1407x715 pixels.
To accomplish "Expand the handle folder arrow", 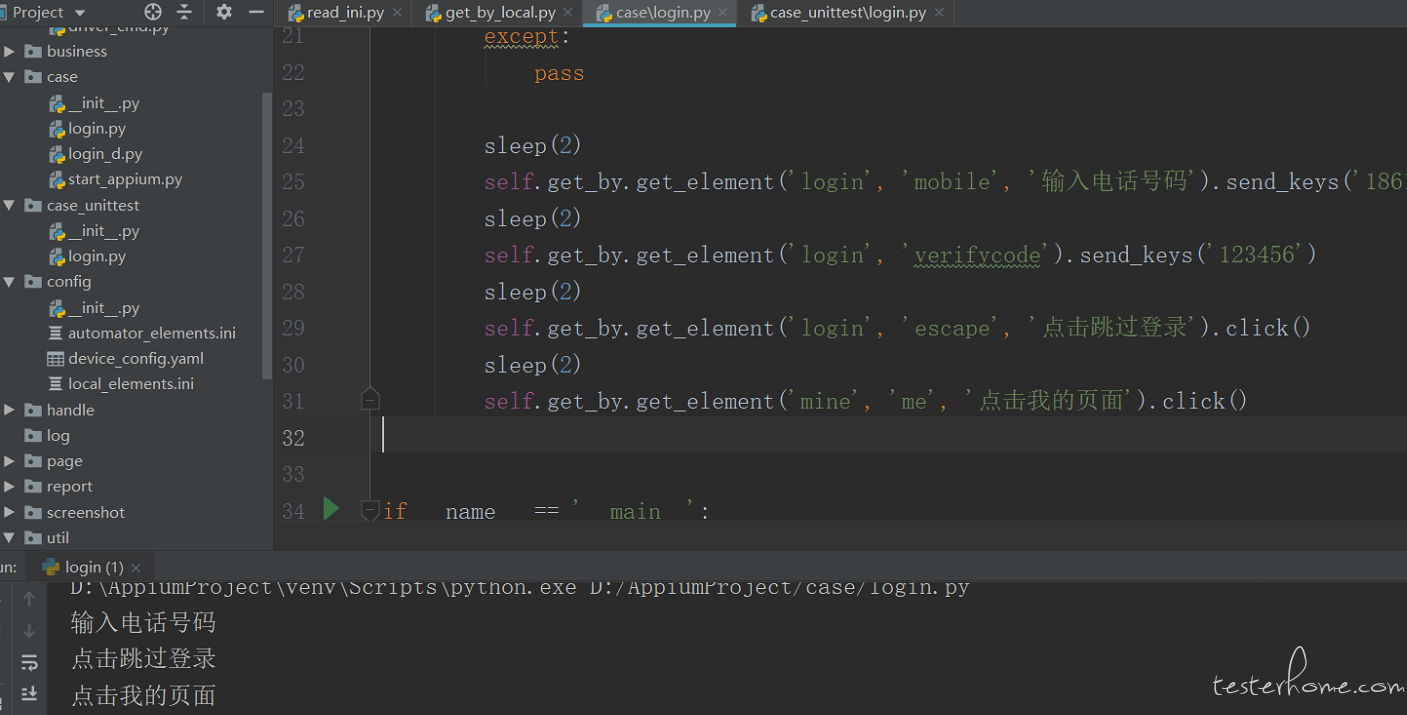I will point(10,410).
